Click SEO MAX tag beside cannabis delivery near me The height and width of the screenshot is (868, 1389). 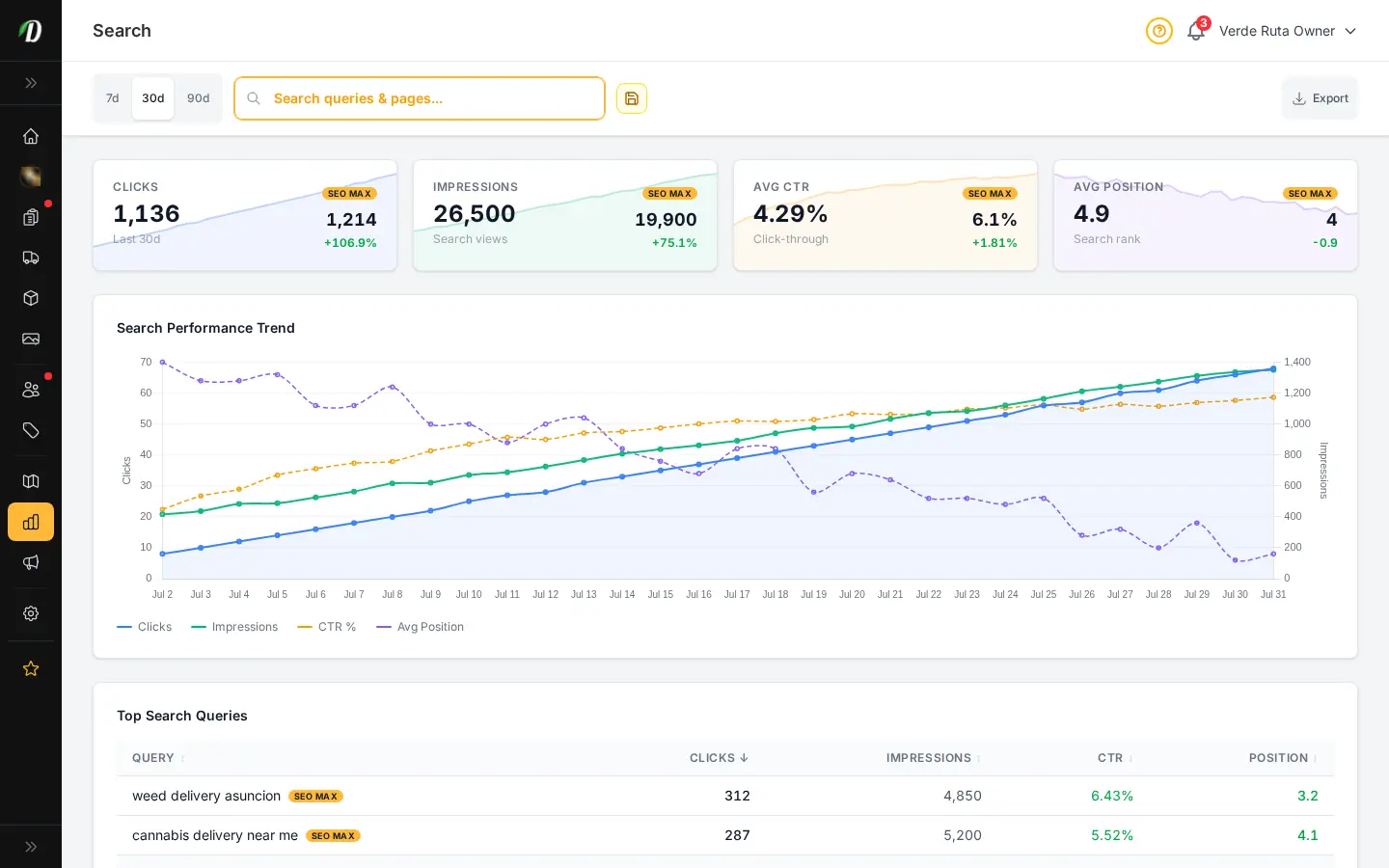[x=333, y=836]
